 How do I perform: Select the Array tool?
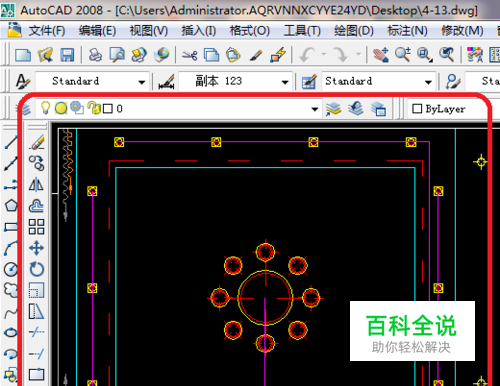click(x=36, y=227)
